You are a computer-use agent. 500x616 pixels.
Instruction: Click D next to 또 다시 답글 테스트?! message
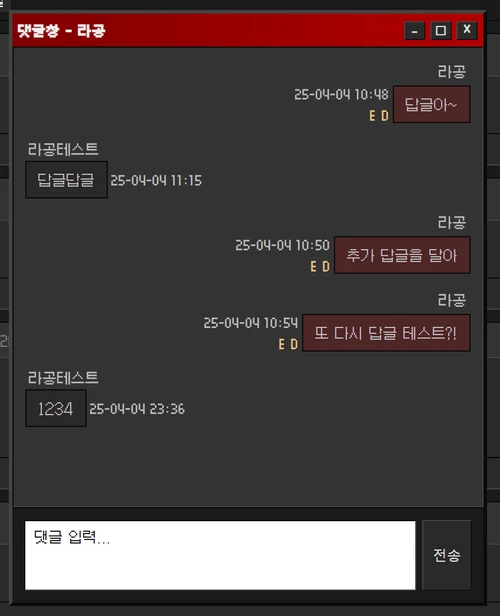tap(294, 344)
